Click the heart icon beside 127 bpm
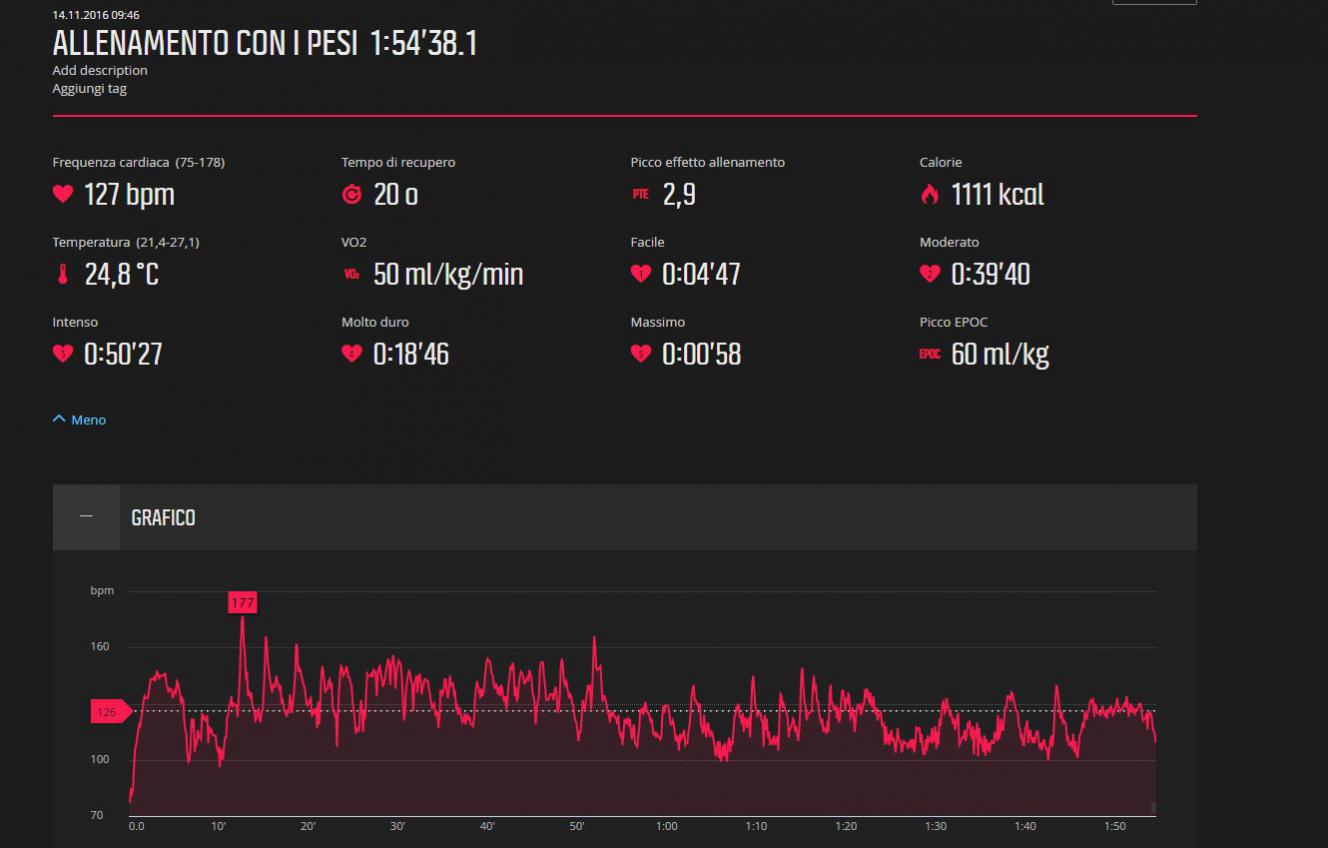The image size is (1328, 848). tap(63, 194)
